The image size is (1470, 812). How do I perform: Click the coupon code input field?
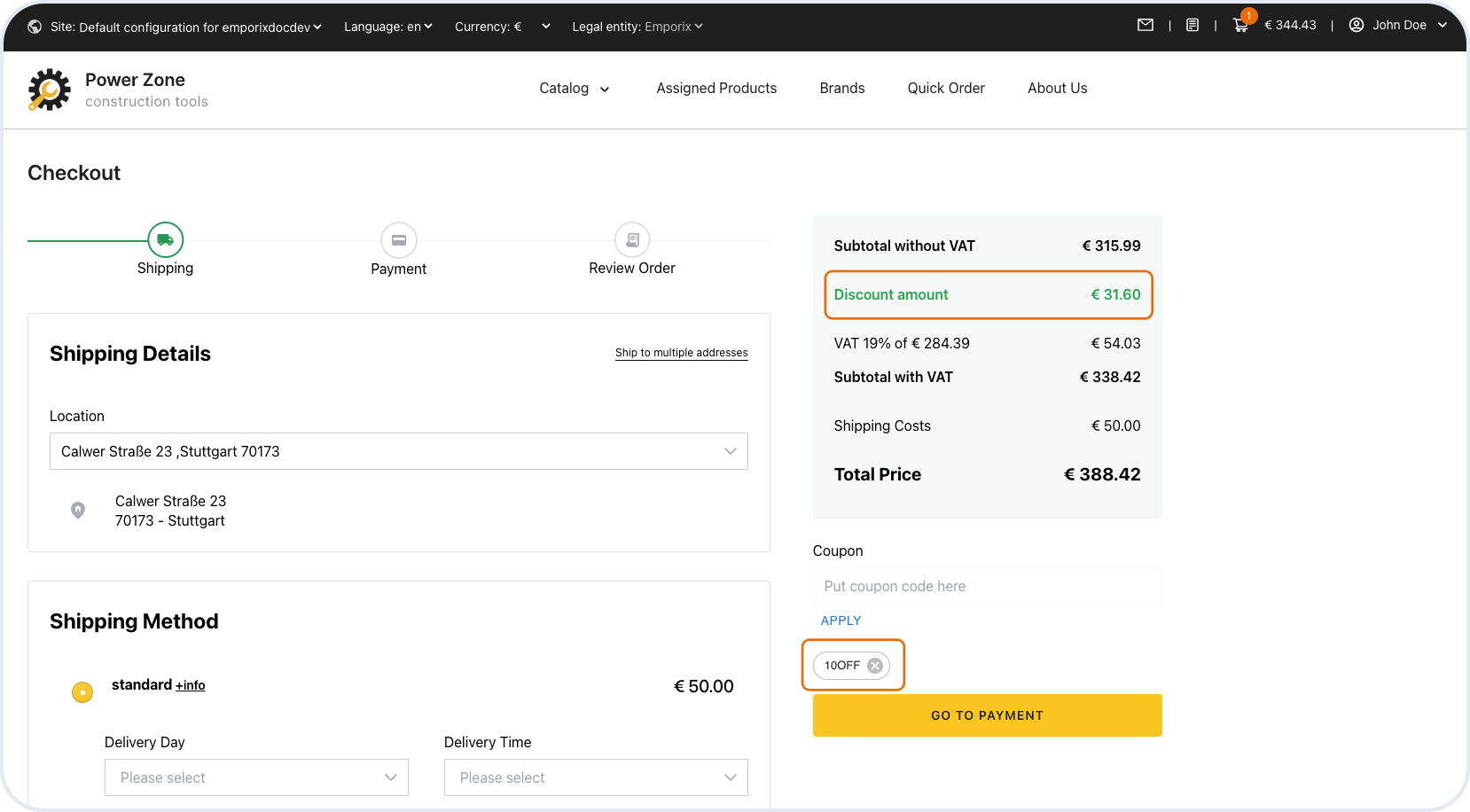[x=987, y=586]
